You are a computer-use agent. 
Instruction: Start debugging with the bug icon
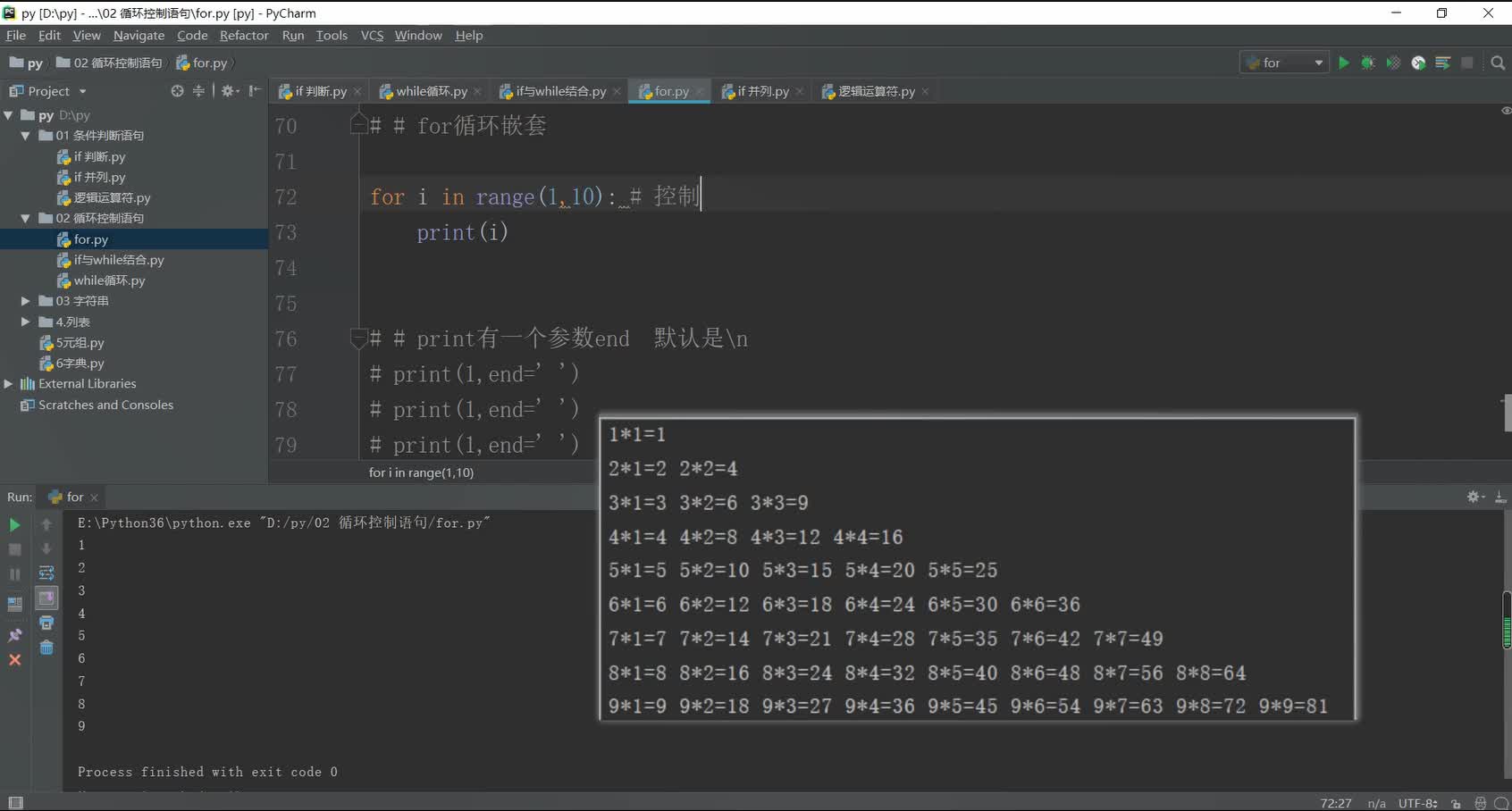[1367, 63]
